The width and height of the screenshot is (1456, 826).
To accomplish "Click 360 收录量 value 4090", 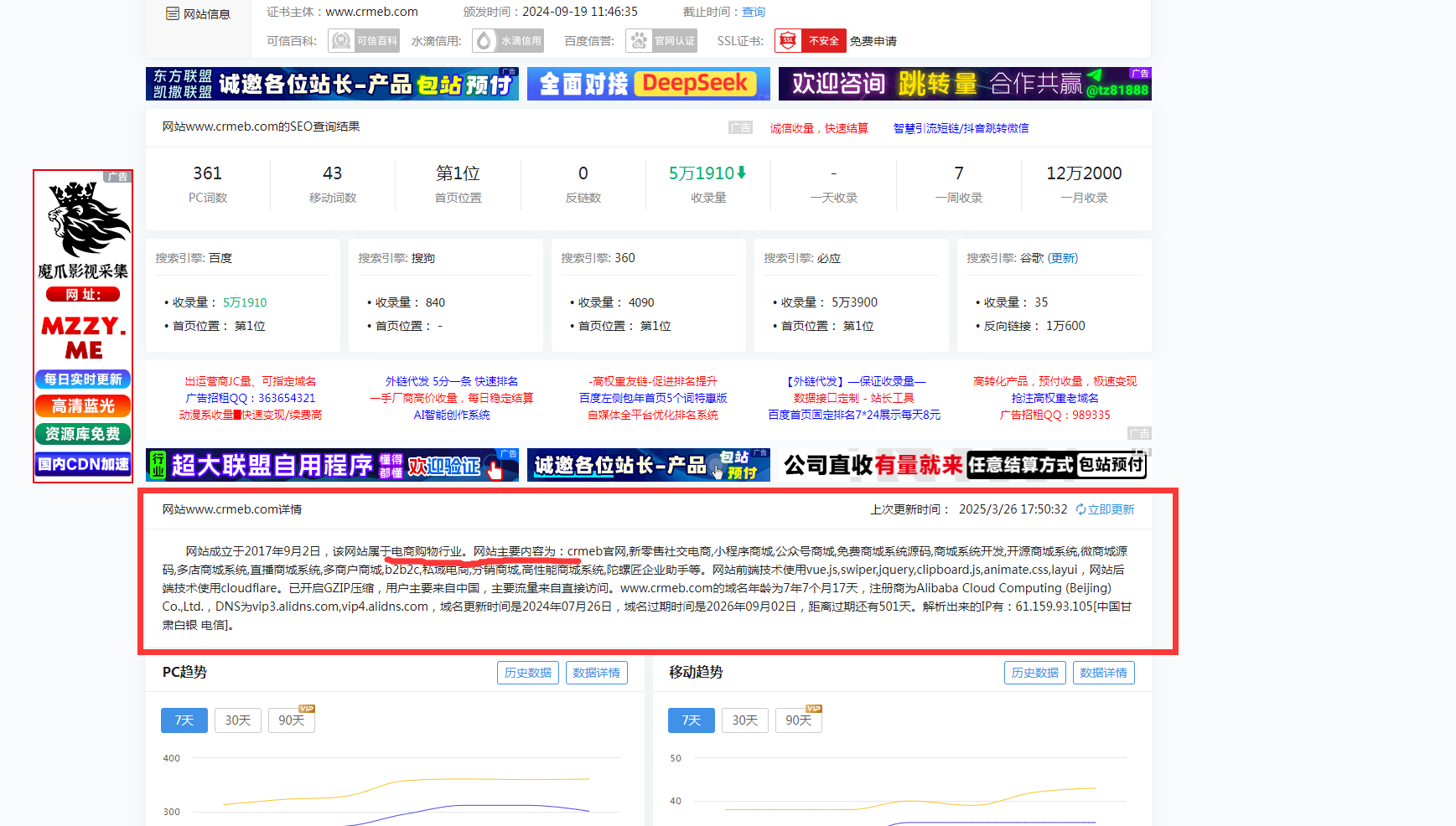I will coord(641,302).
